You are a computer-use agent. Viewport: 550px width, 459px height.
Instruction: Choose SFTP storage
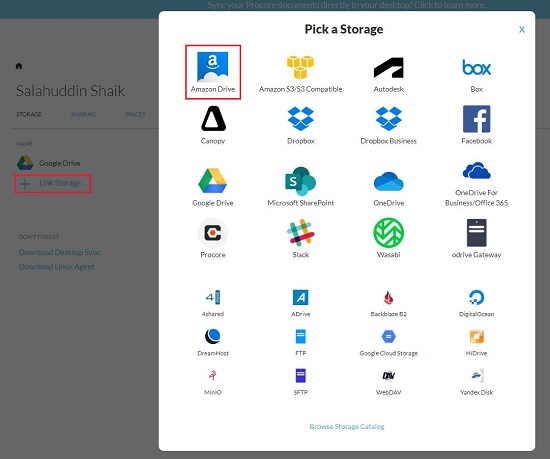tap(301, 376)
